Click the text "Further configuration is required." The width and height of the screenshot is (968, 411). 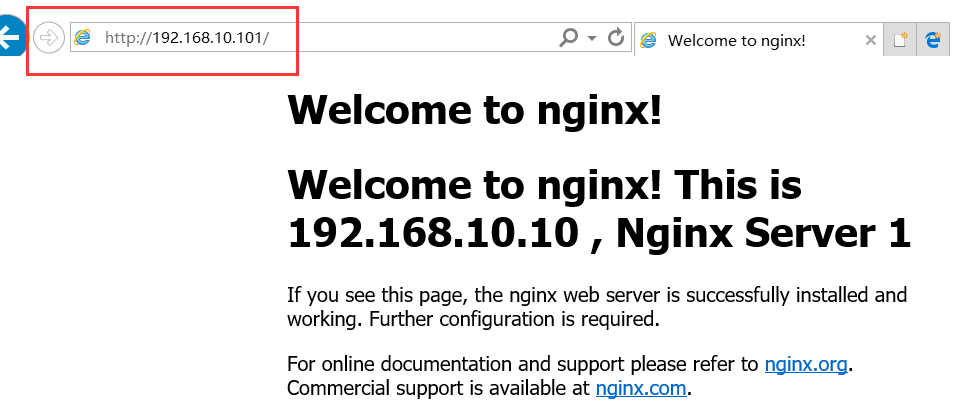pyautogui.click(x=514, y=319)
